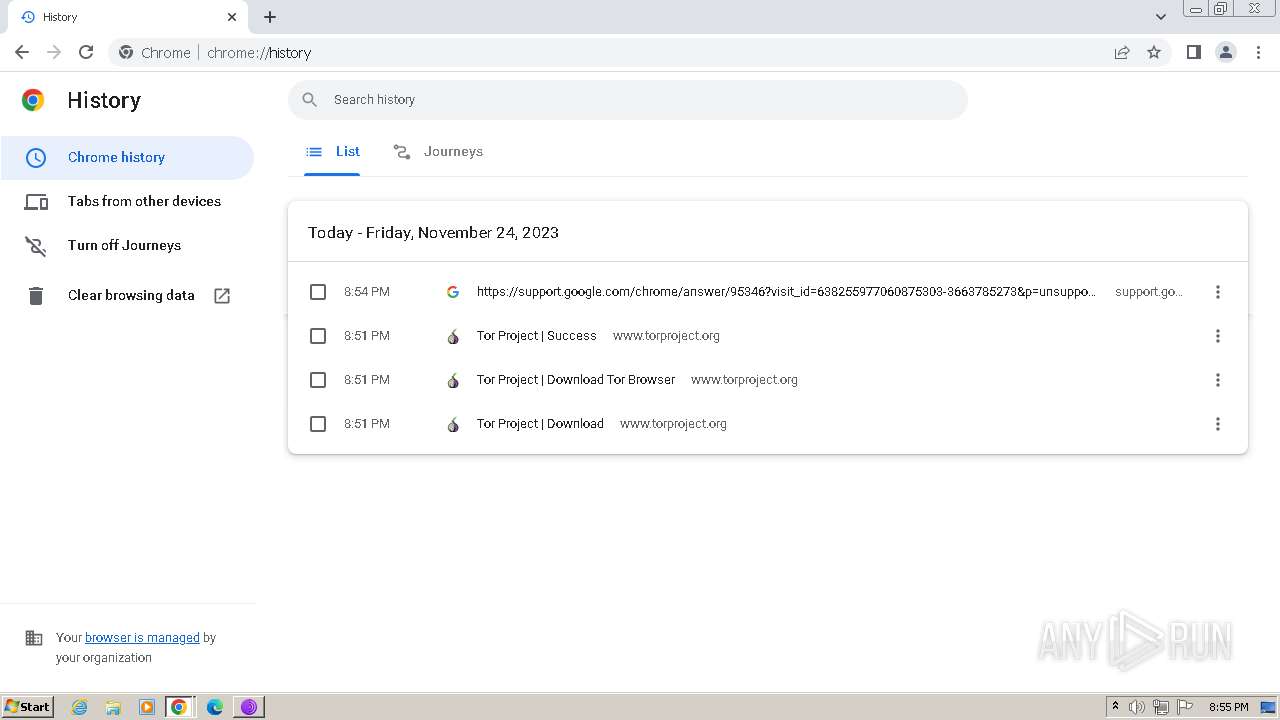The width and height of the screenshot is (1280, 720).
Task: Click the taskbar clock showing 8:55 PM
Action: (1228, 707)
